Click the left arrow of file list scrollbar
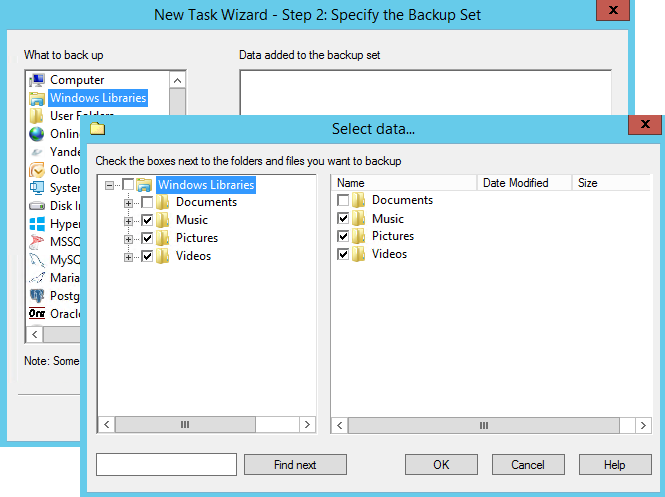Viewport: 665px width, 497px height. [x=340, y=425]
